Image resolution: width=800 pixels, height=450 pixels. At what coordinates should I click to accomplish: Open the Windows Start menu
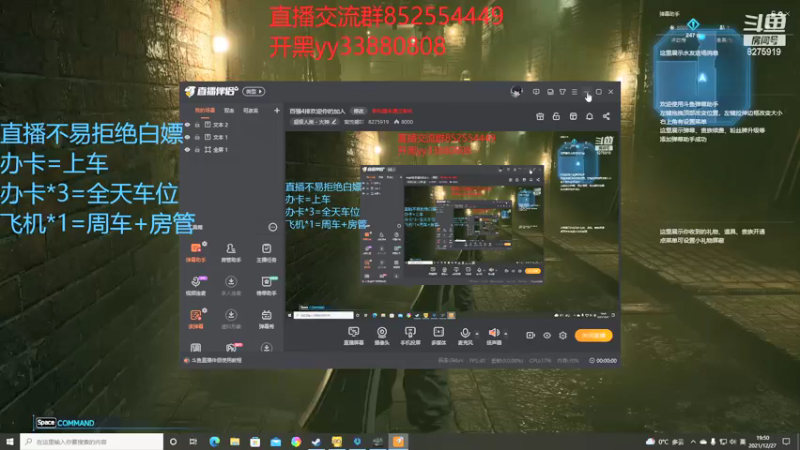coord(10,441)
